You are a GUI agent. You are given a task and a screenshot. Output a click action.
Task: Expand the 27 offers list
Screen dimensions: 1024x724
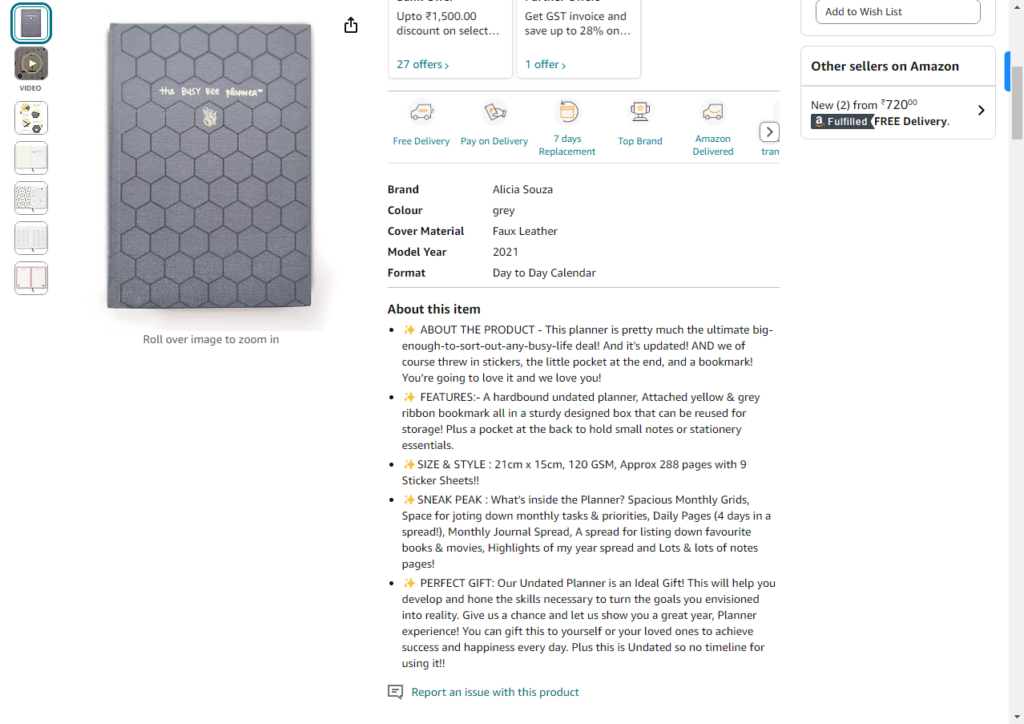coord(421,63)
